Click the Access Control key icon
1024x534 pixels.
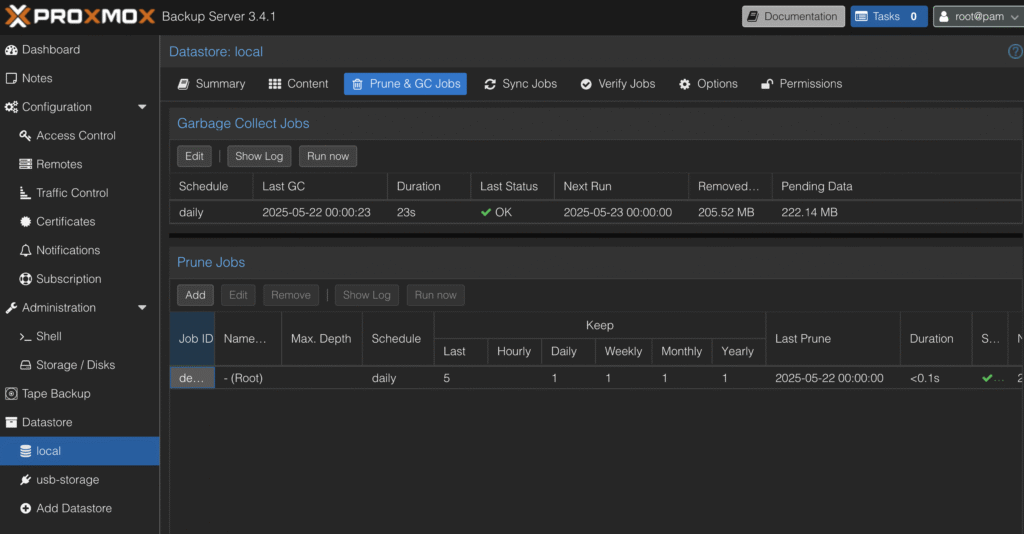click(25, 136)
